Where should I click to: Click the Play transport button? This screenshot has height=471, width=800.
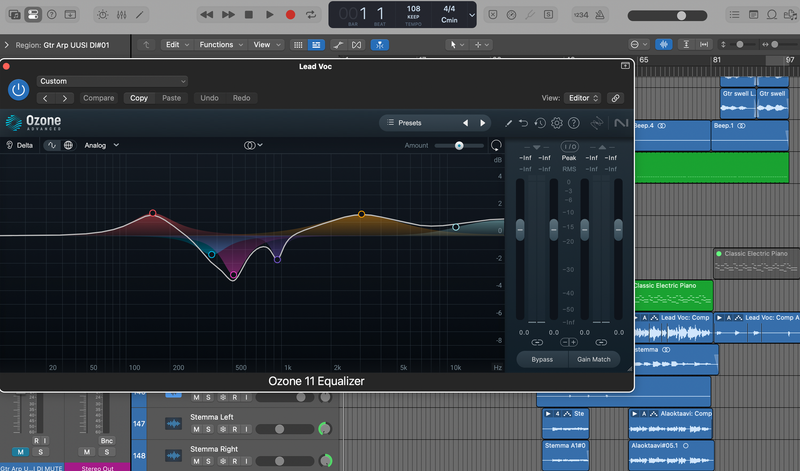[x=269, y=15]
